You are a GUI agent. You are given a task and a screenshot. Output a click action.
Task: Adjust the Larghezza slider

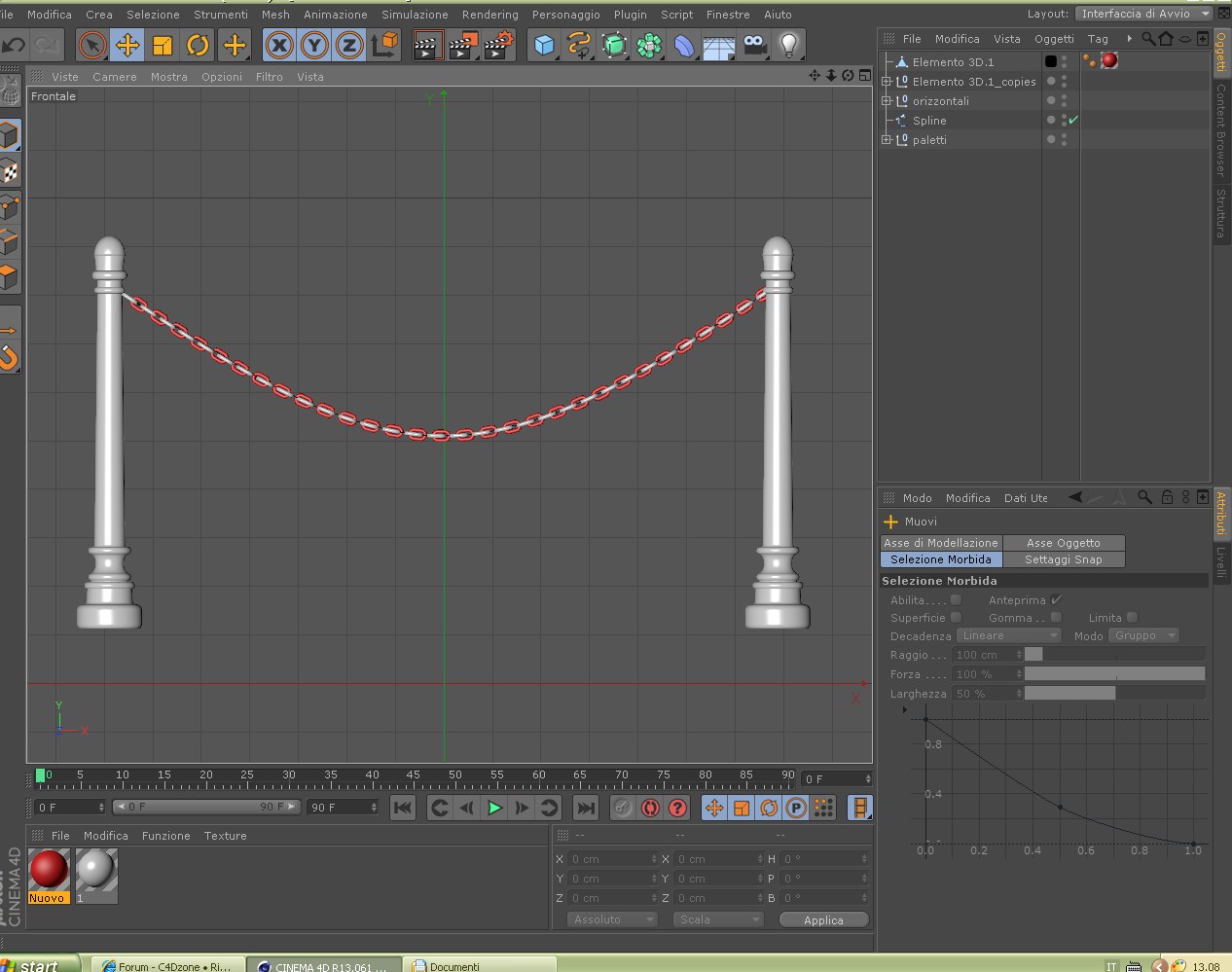(x=1114, y=694)
